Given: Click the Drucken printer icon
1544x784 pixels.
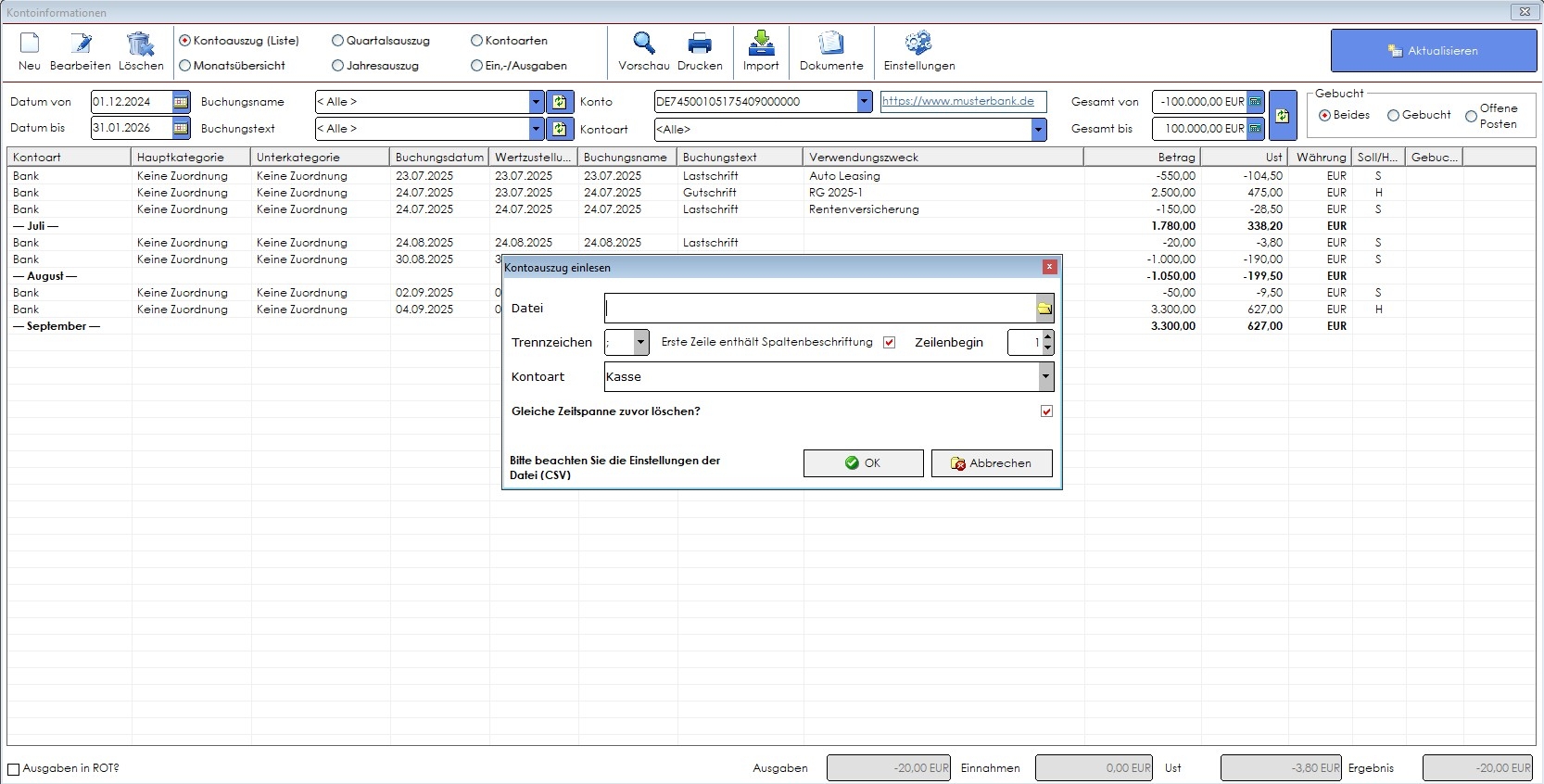Looking at the screenshot, I should pos(700,44).
